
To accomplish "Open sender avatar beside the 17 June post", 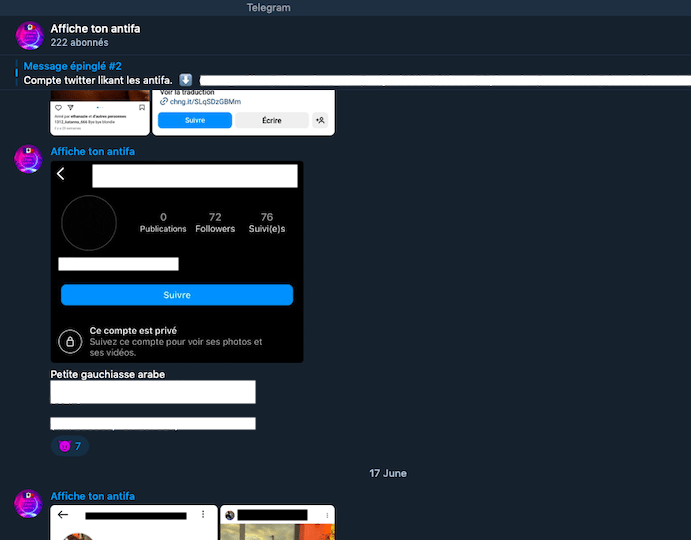I will (28, 503).
